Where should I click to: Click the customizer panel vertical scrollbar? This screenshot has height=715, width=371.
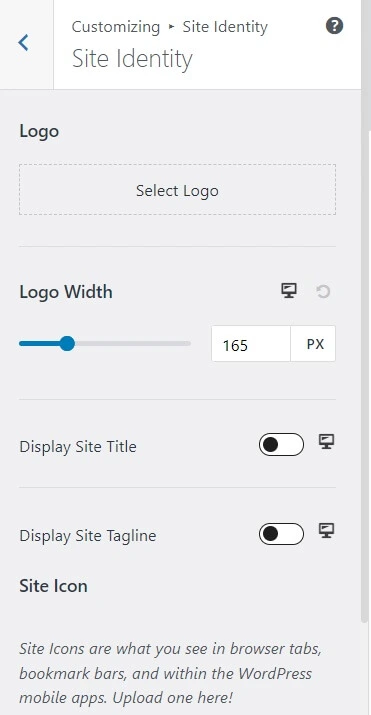click(365, 376)
